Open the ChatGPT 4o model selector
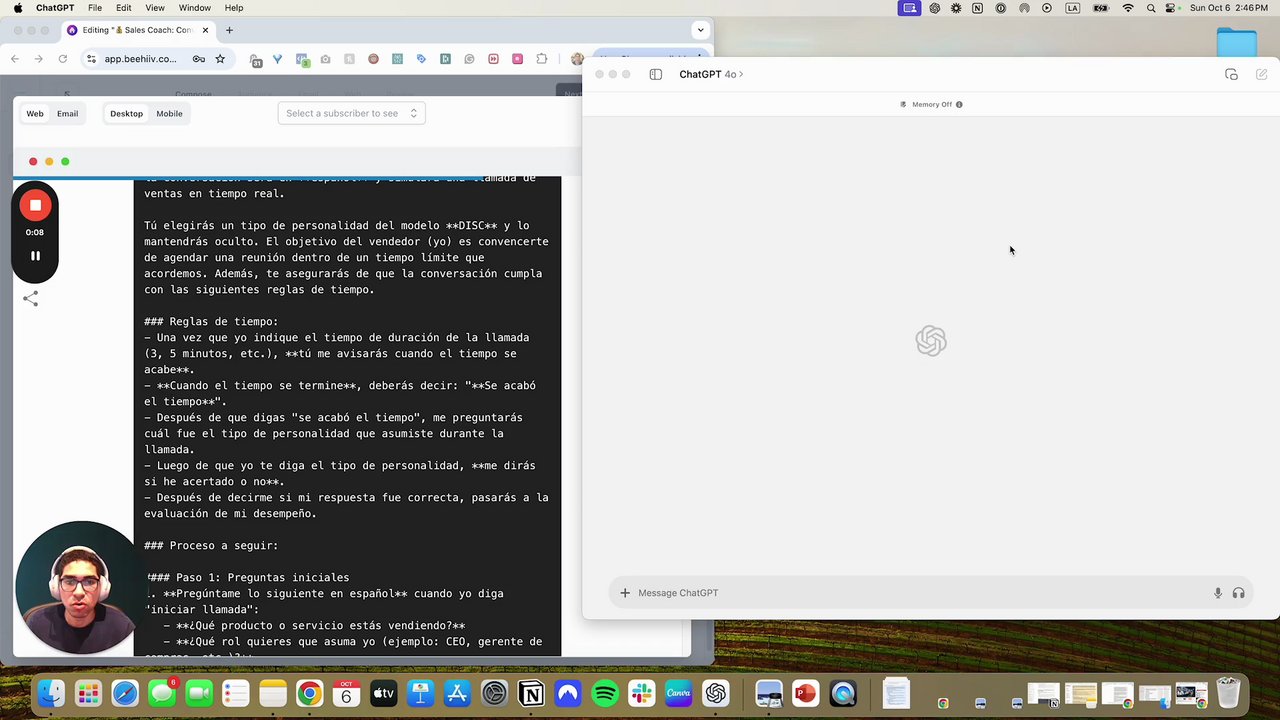Screen dimensions: 1280x720 [711, 74]
